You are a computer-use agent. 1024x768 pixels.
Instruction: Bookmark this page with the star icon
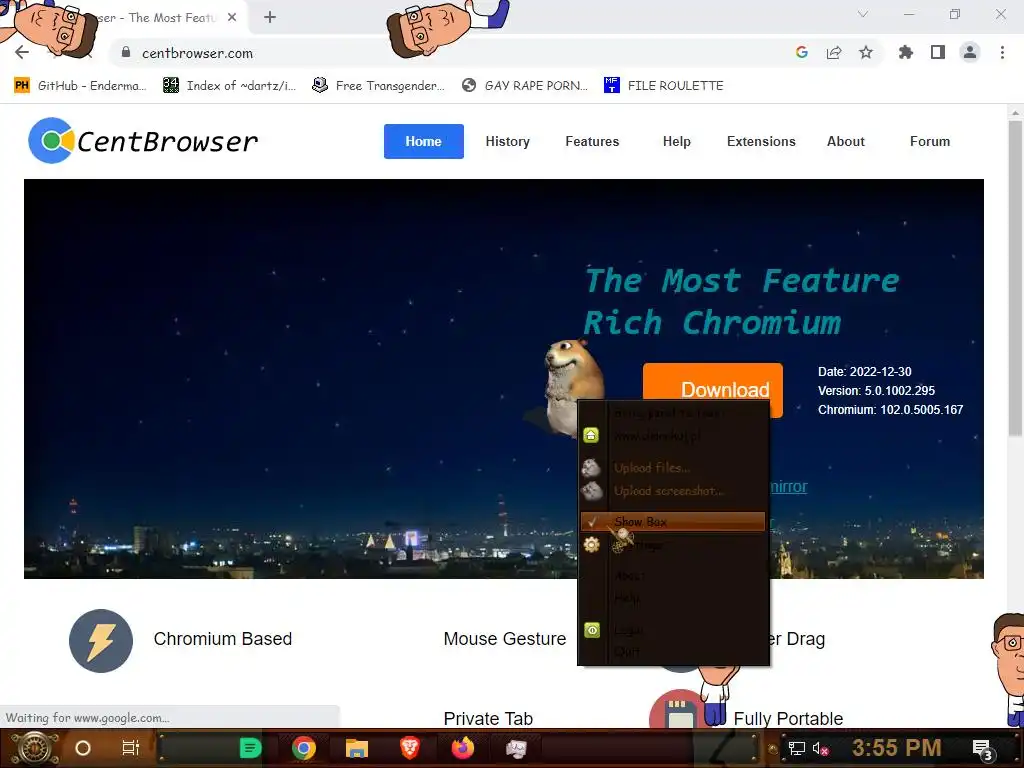click(866, 52)
